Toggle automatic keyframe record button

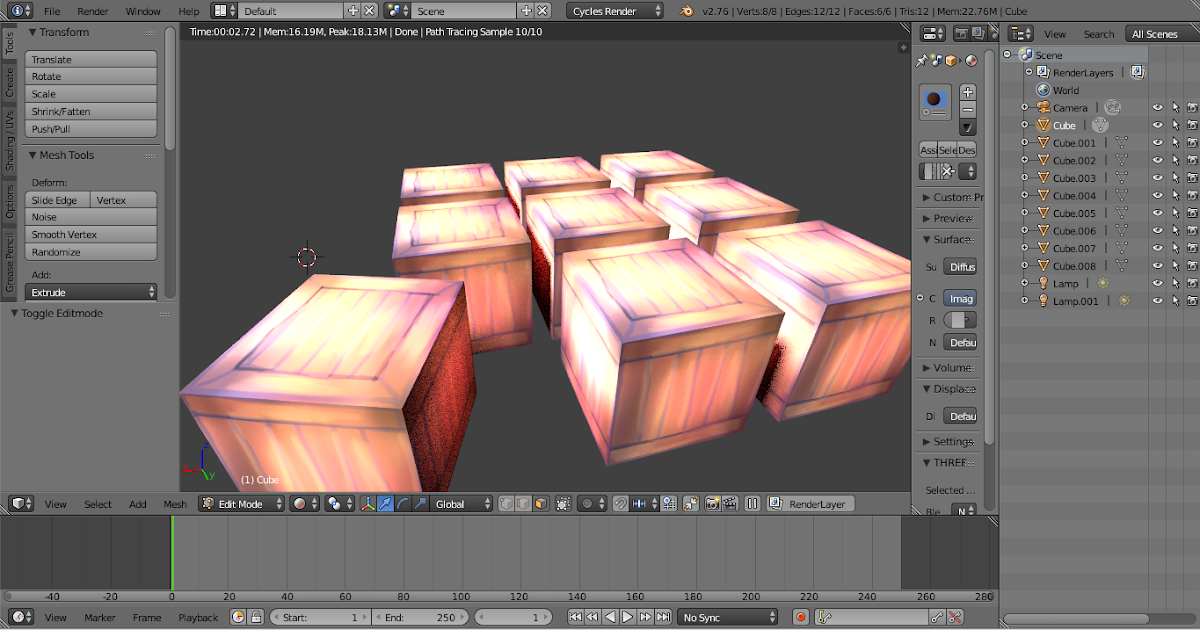pos(800,618)
